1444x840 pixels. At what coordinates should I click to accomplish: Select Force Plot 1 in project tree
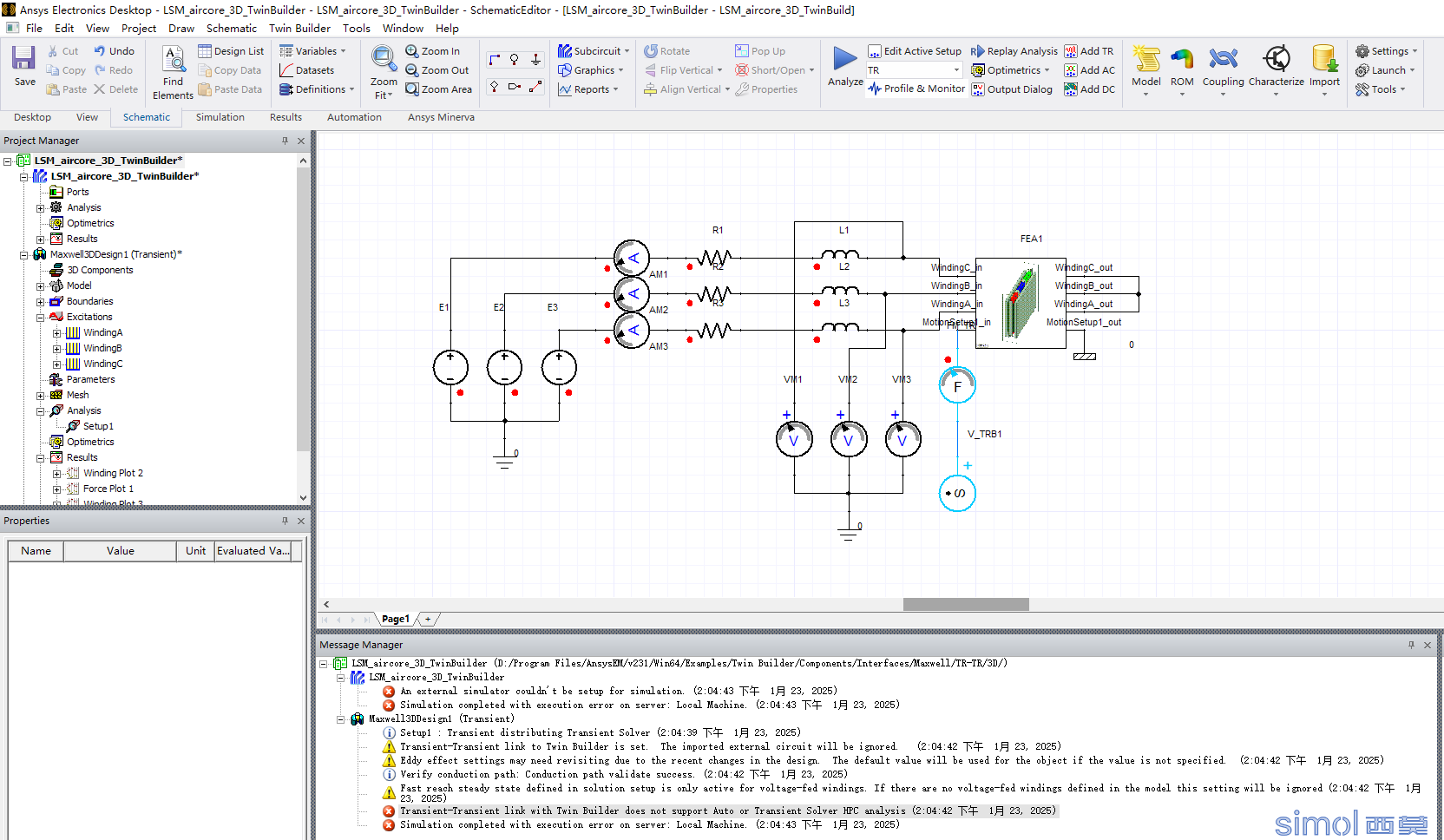point(108,489)
